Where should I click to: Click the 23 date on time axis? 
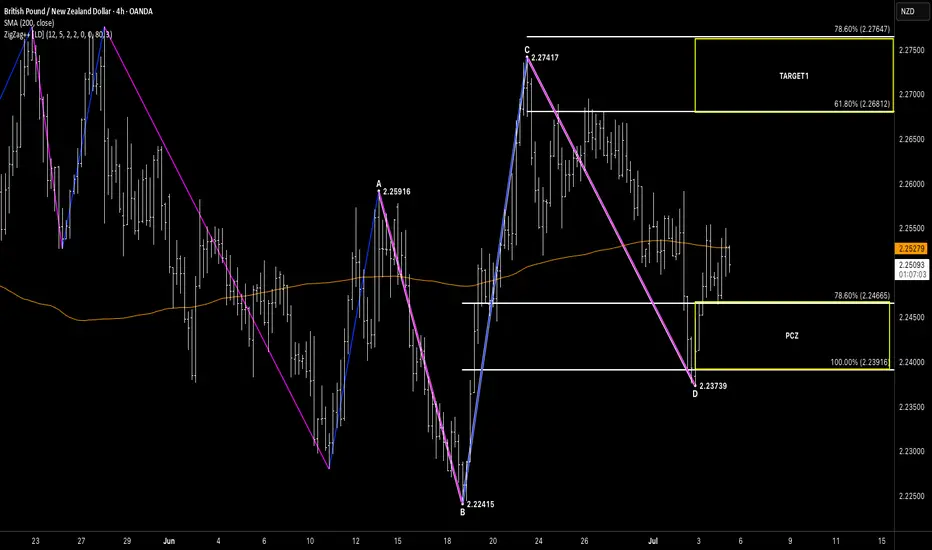36,541
